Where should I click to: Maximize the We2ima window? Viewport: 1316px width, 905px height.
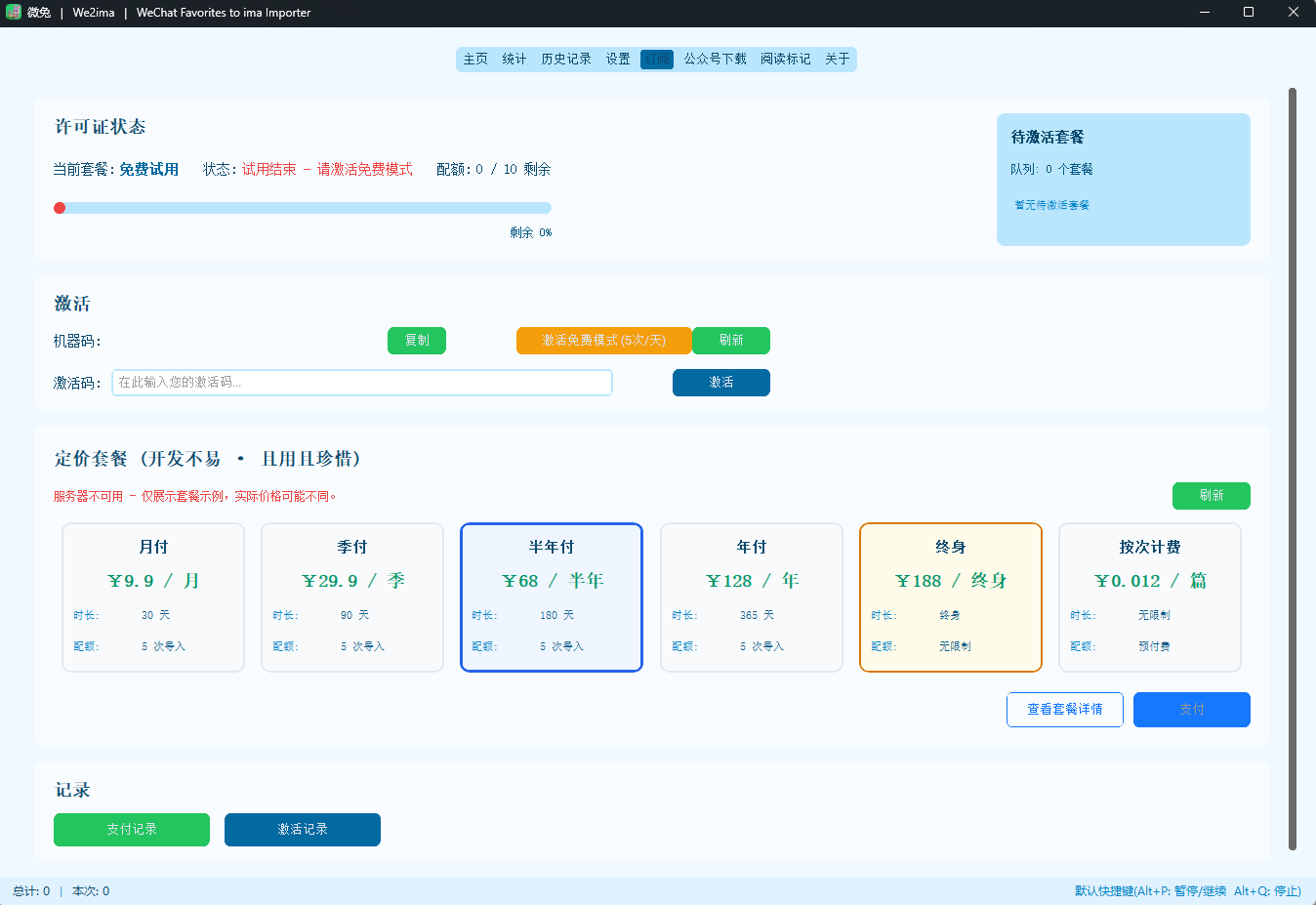click(x=1249, y=13)
